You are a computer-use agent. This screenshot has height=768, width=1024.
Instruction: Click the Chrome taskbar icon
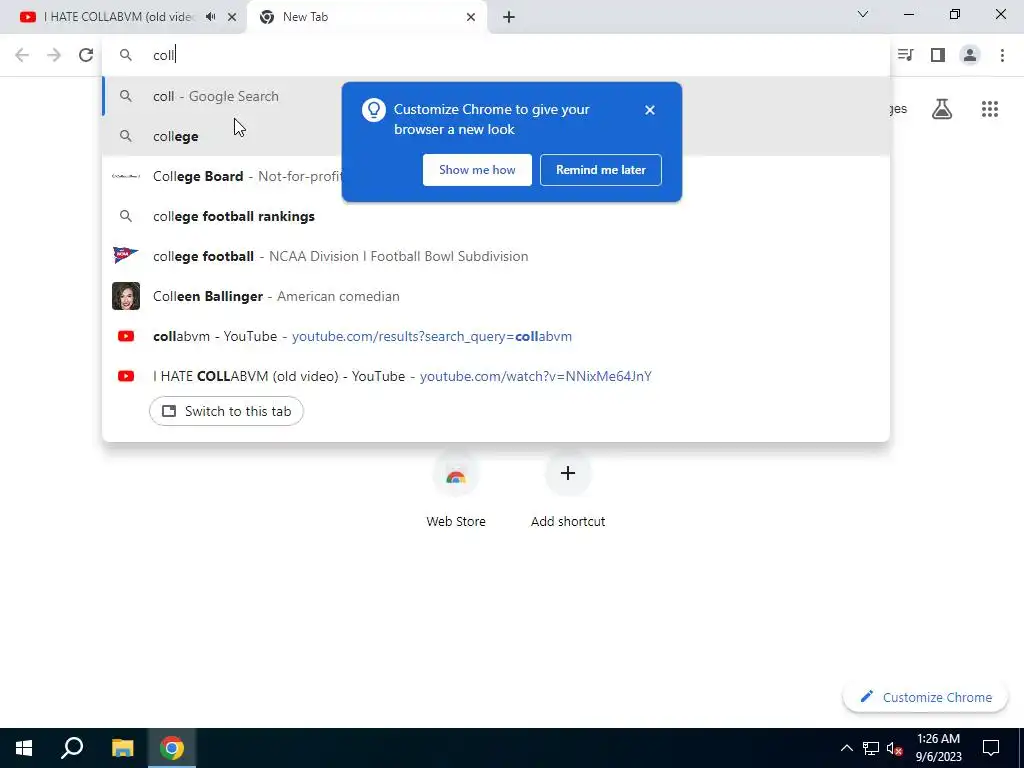(x=172, y=748)
